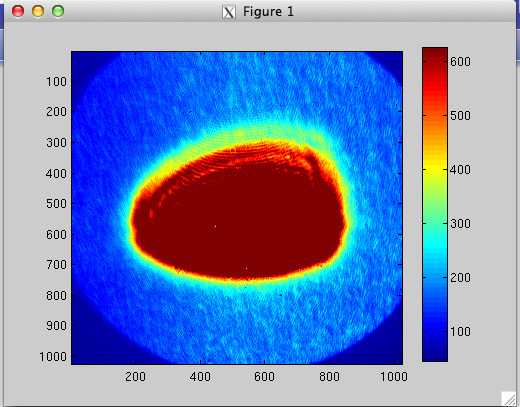The height and width of the screenshot is (407, 520).
Task: Click the y-axis tick label 100
Action: point(57,82)
